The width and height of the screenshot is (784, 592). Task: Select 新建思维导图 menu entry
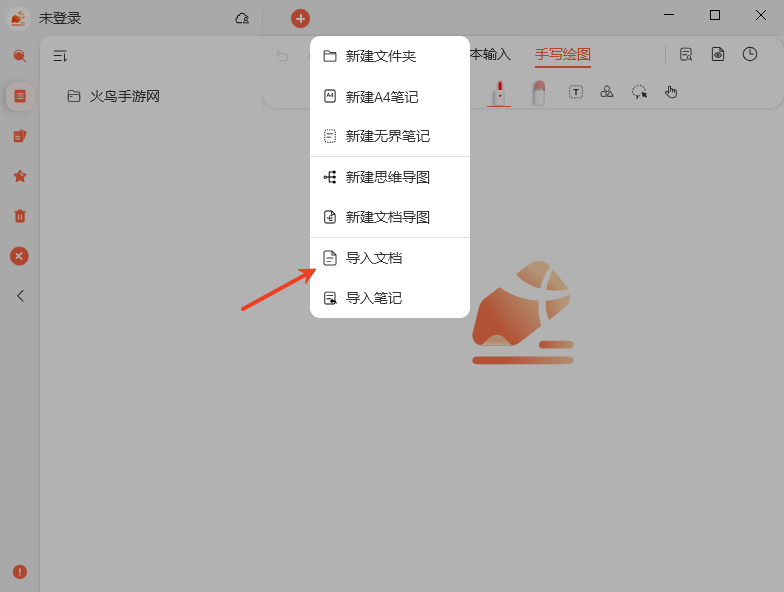390,177
